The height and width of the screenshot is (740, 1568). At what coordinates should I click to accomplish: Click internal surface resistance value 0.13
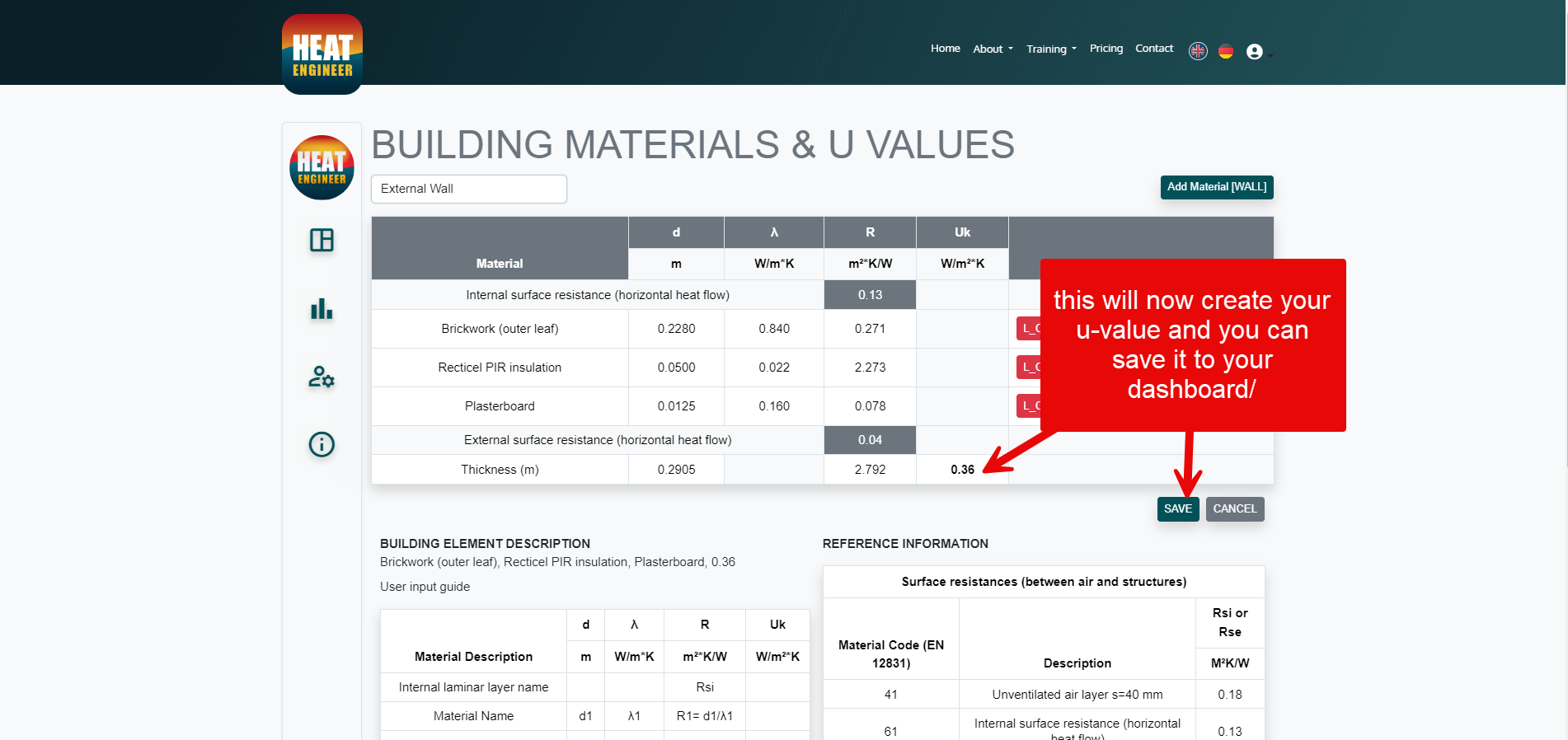[x=870, y=295]
